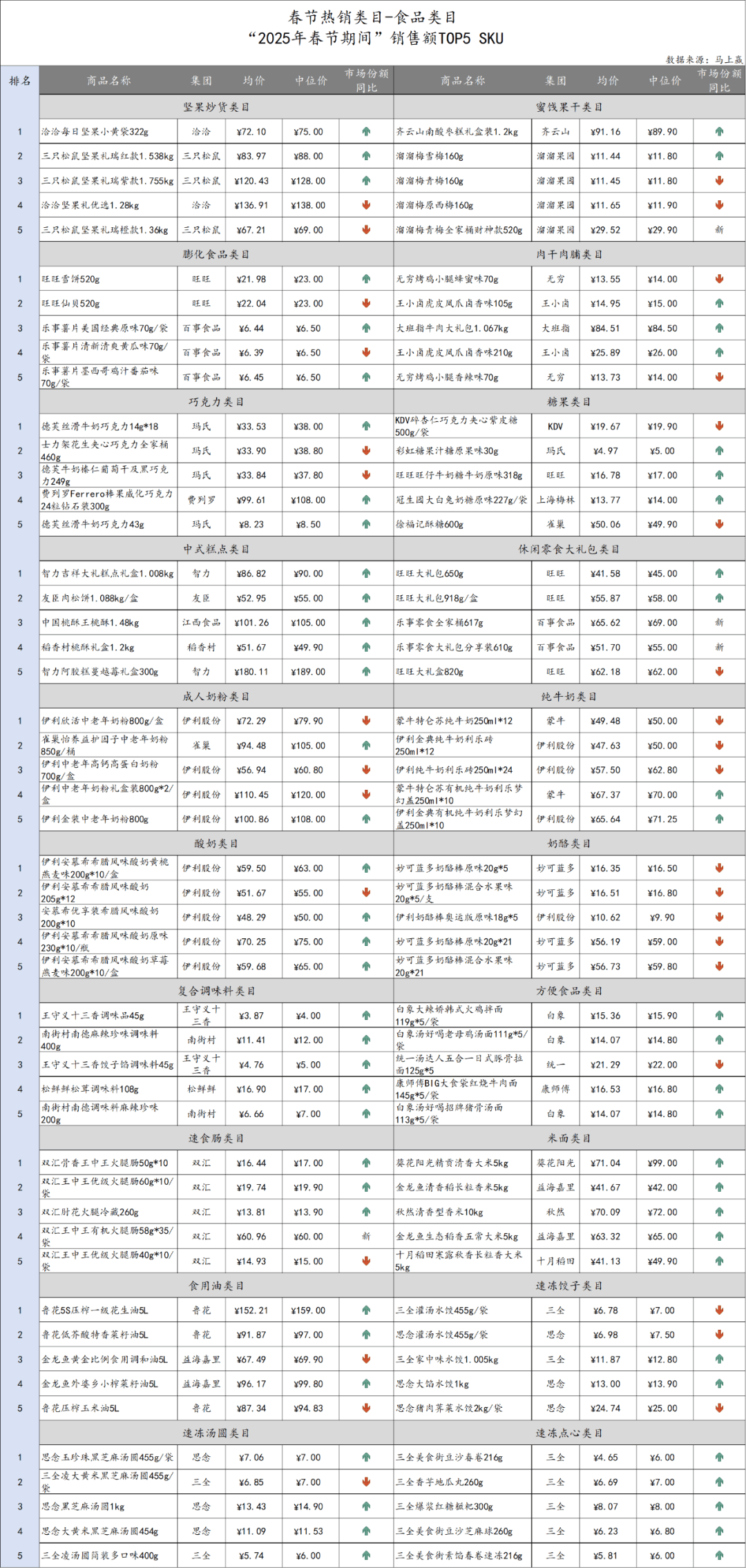Select the 坚果炒货类目 section header
The image size is (746, 1568).
pyautogui.click(x=216, y=107)
